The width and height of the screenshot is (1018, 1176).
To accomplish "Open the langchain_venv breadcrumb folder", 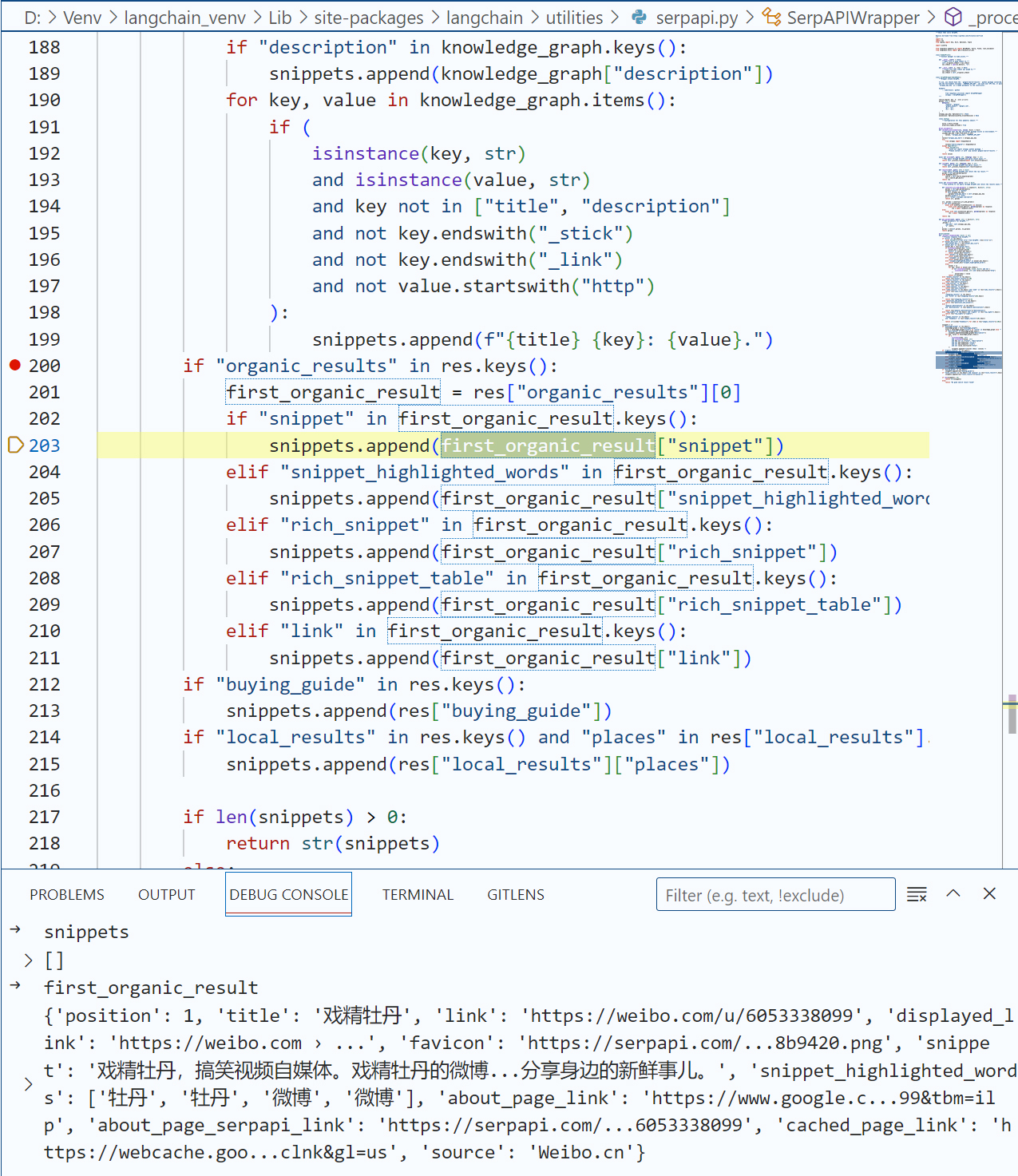I will [184, 18].
